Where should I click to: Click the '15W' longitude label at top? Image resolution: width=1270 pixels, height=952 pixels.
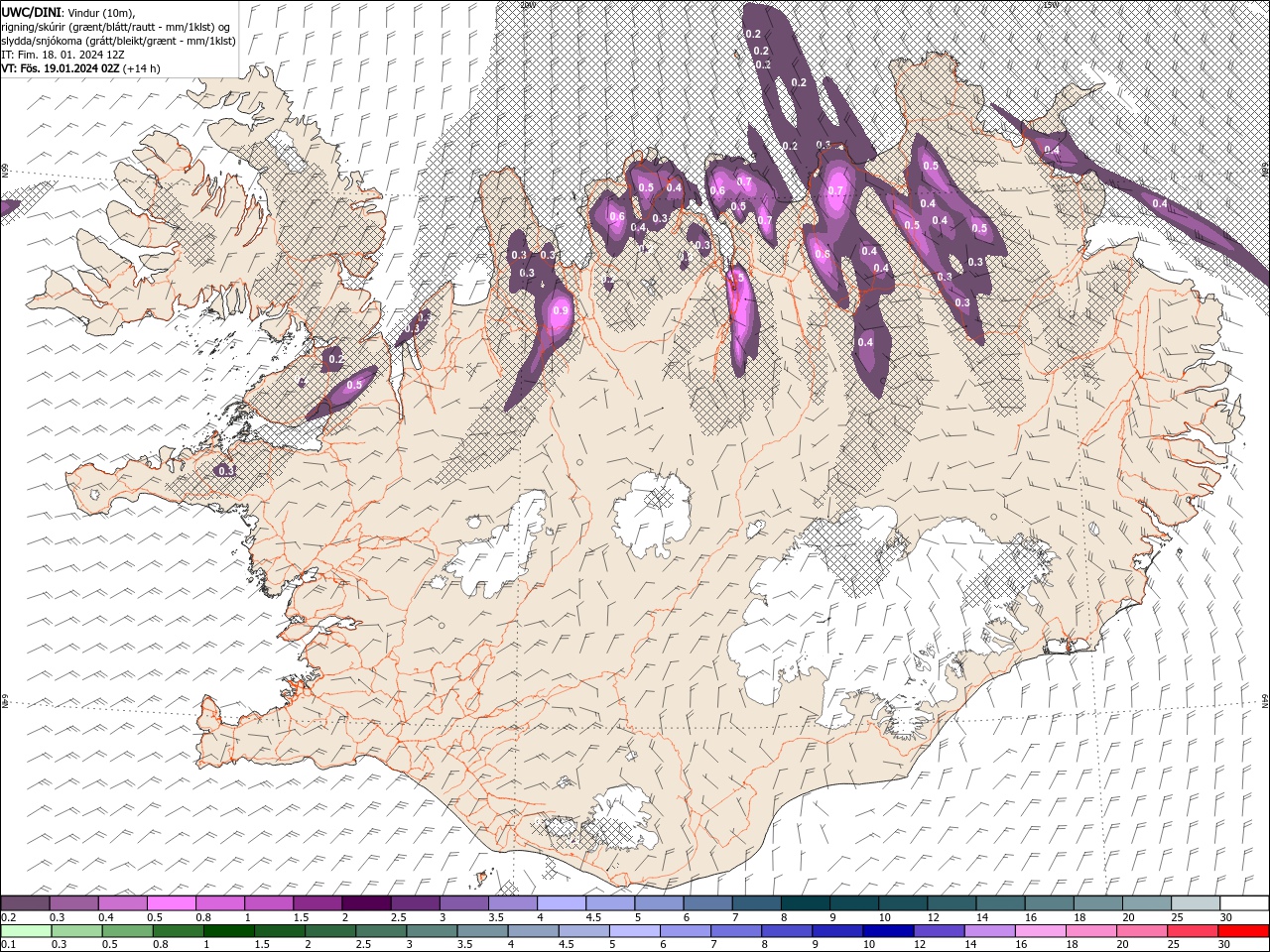pyautogui.click(x=1052, y=4)
